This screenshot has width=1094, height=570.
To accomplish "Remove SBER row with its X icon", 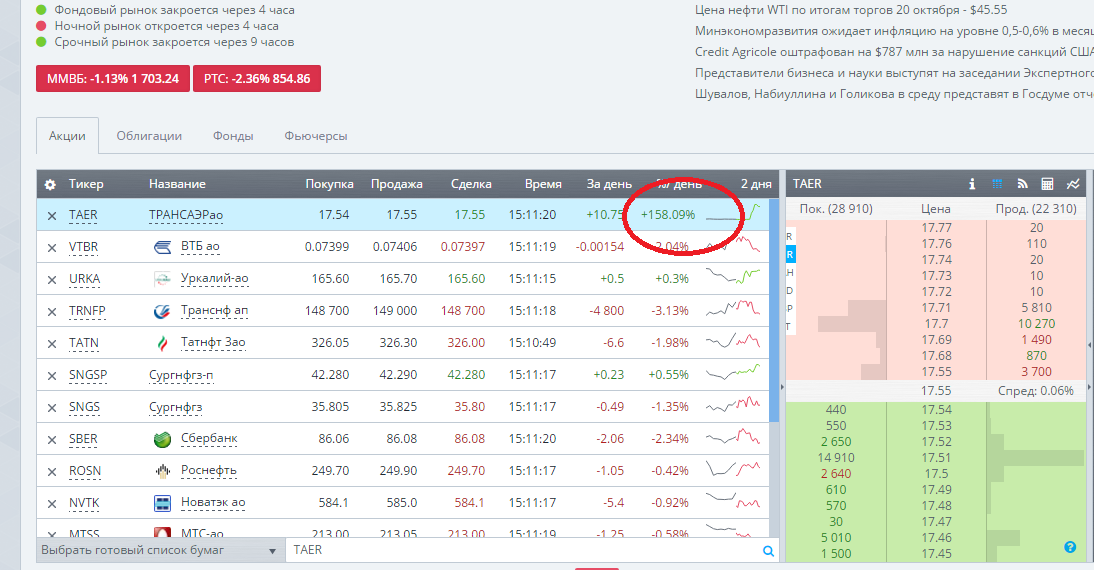I will [52, 440].
